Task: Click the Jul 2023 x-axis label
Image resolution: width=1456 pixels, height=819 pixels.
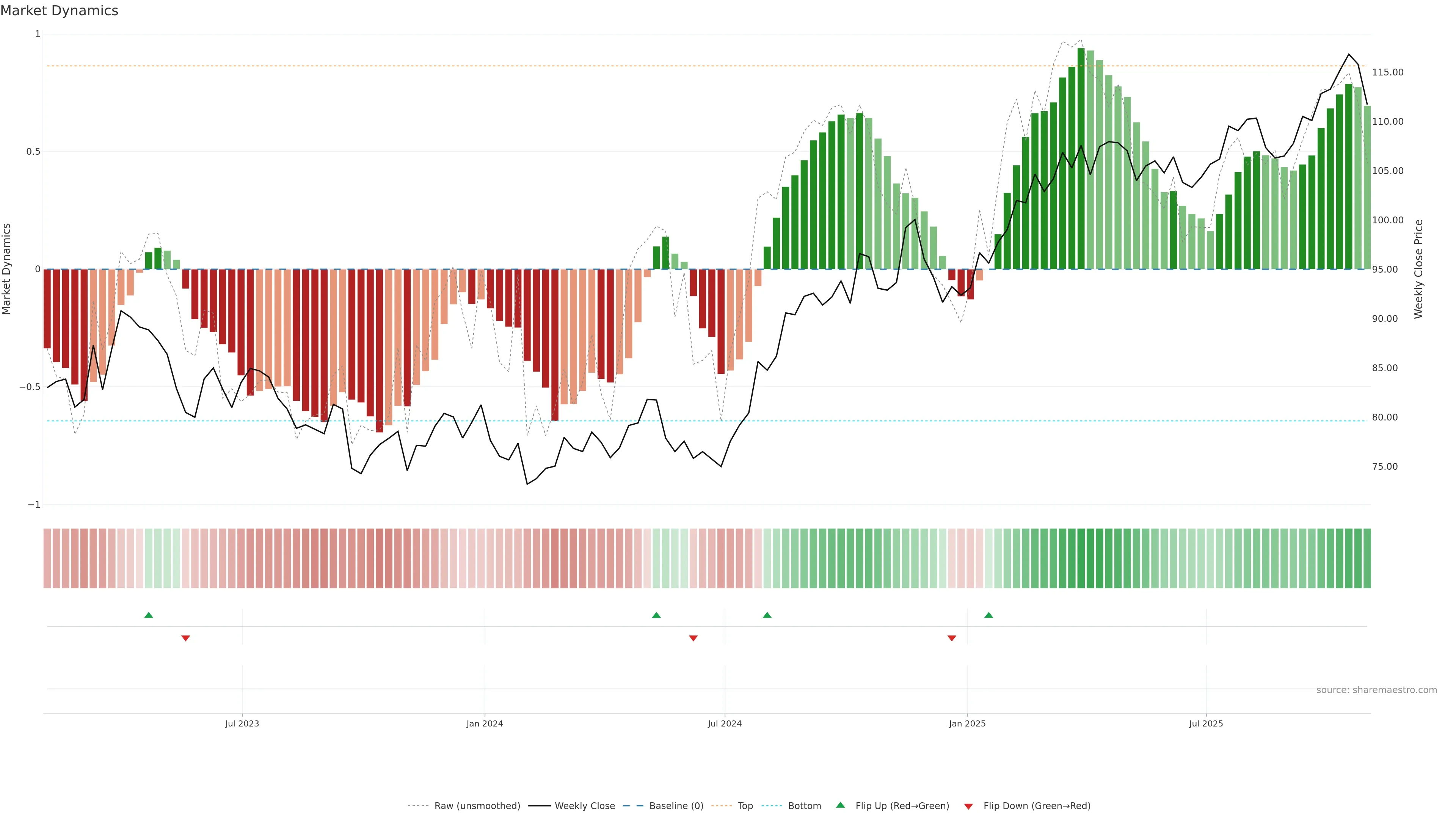Action: (x=242, y=723)
